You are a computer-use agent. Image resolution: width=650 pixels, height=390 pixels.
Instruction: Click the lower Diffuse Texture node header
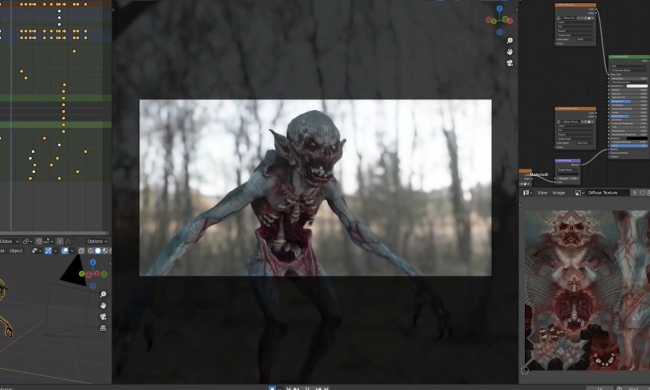575,109
